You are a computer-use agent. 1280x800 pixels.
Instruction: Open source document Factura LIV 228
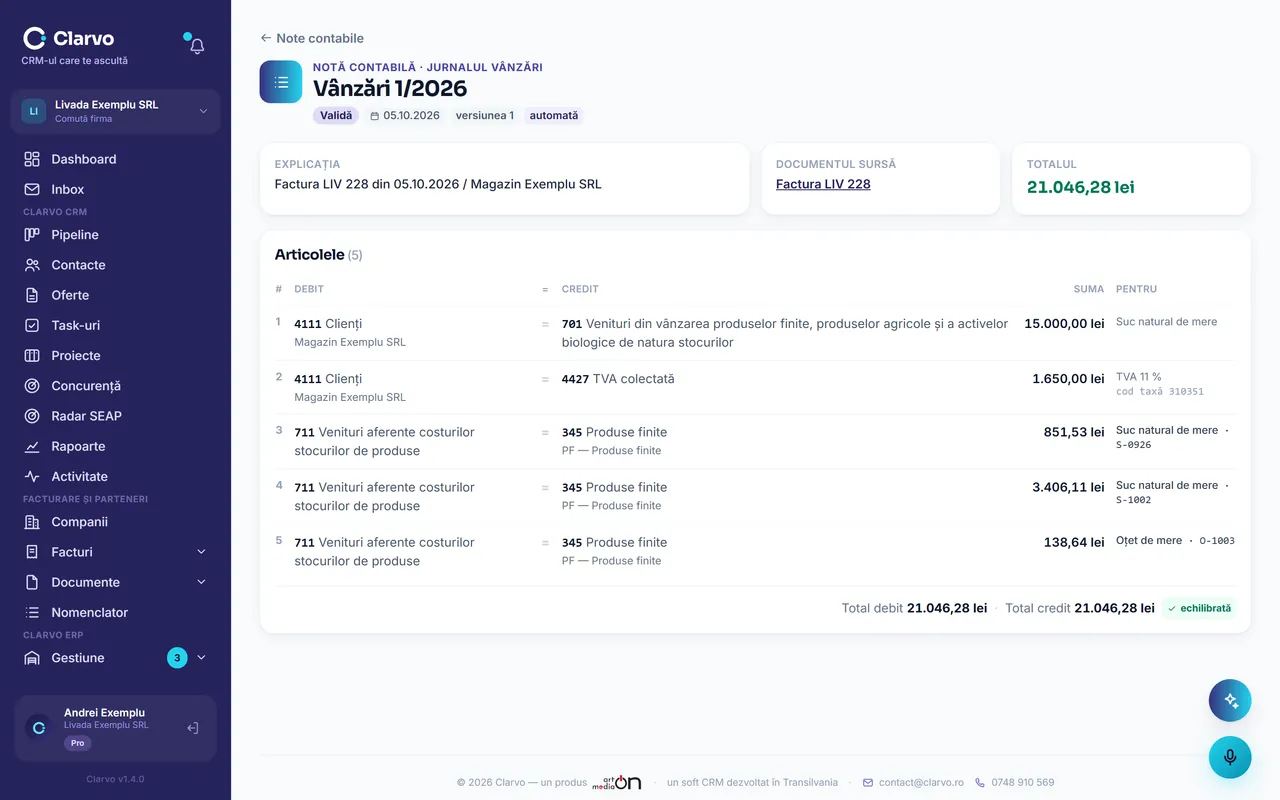point(823,184)
